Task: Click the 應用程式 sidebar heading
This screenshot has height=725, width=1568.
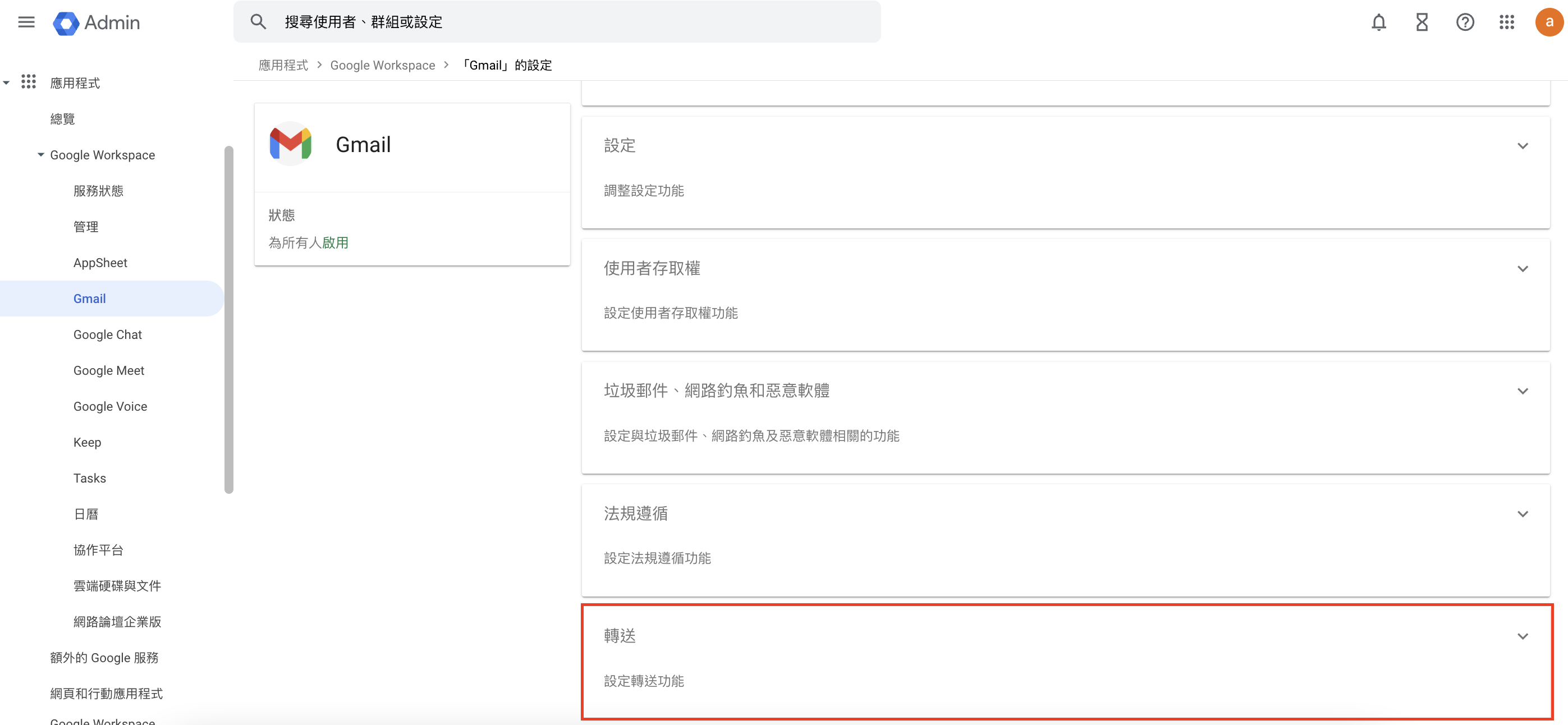Action: pos(74,83)
